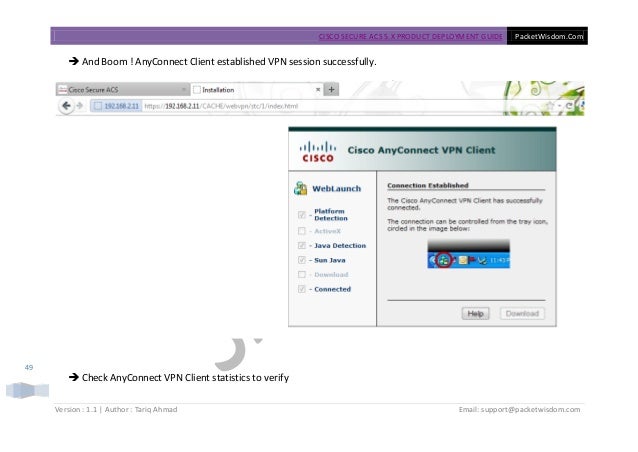
Task: Click the WebLaunch heading text
Action: click(x=336, y=189)
